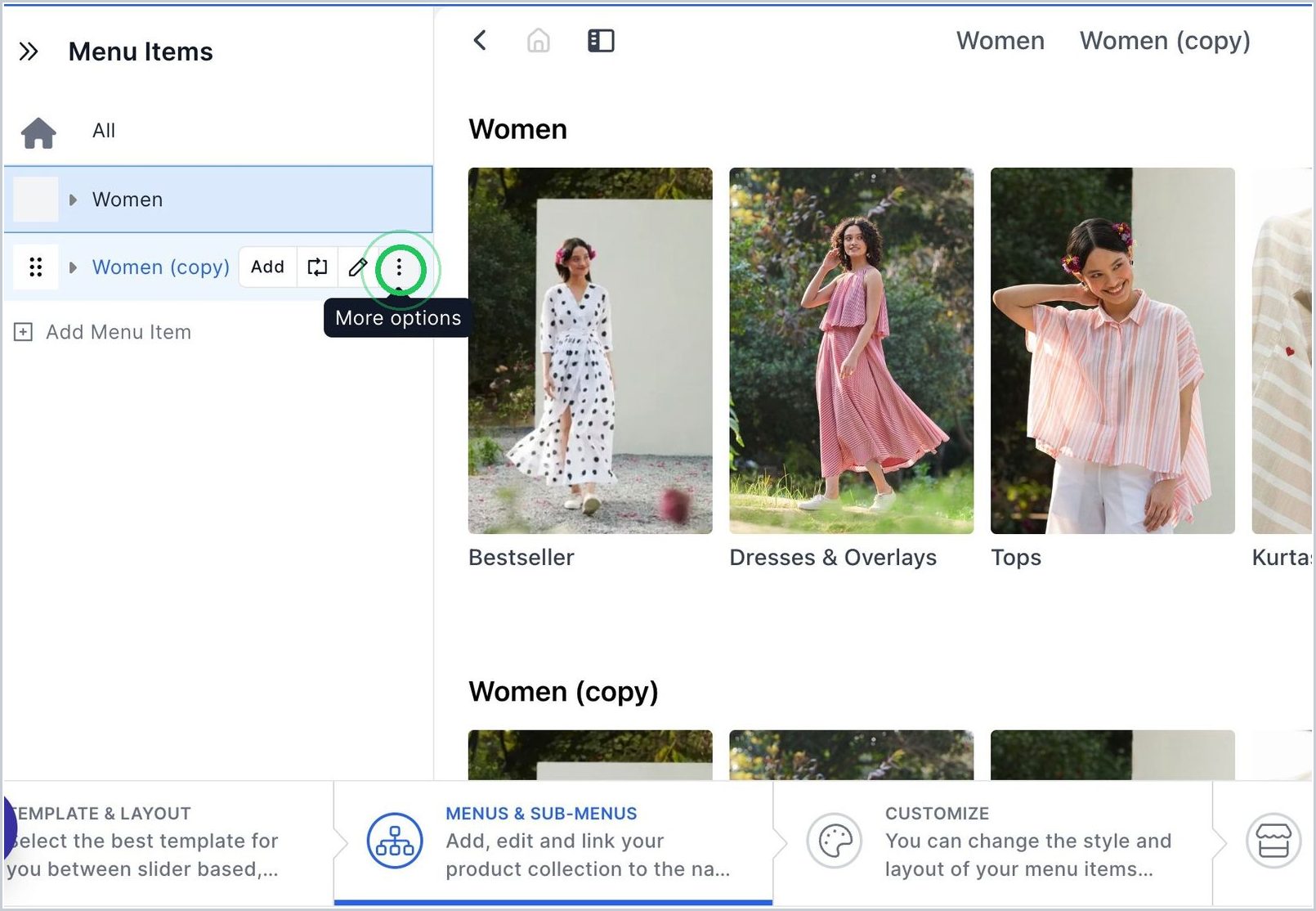This screenshot has height=911, width=1316.
Task: Select the All menu entry
Action: 104,131
